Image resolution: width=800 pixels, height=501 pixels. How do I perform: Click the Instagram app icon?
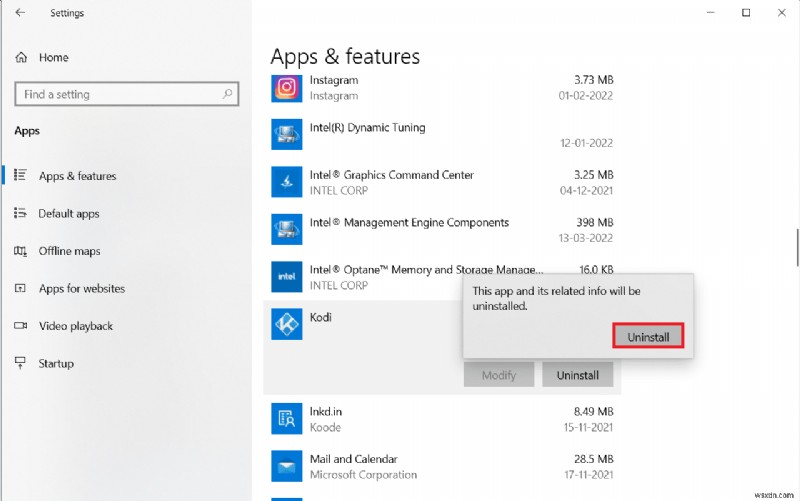[x=287, y=87]
